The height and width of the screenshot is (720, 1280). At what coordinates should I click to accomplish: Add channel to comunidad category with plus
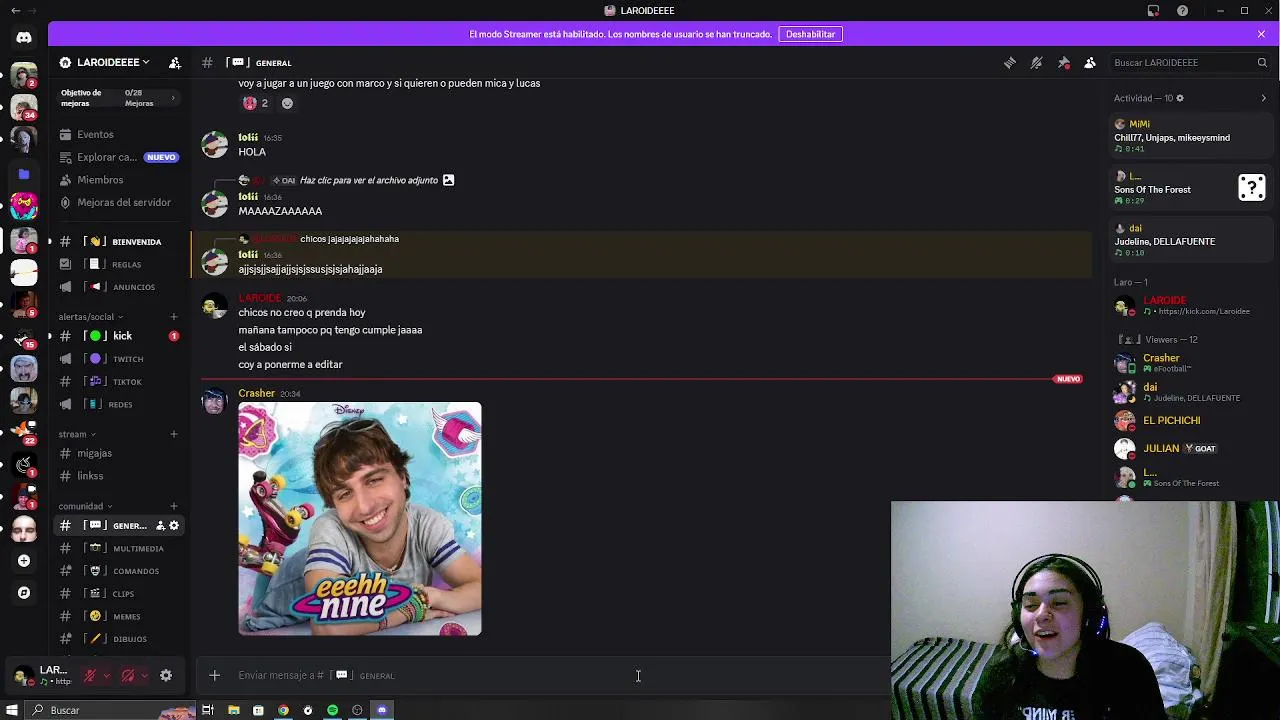click(174, 506)
